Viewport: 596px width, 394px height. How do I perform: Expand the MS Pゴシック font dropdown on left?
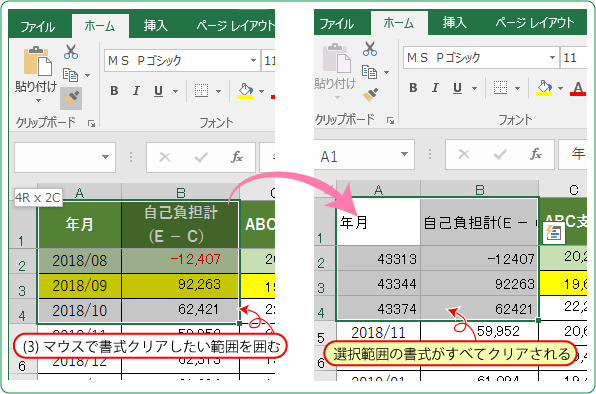click(x=253, y=60)
